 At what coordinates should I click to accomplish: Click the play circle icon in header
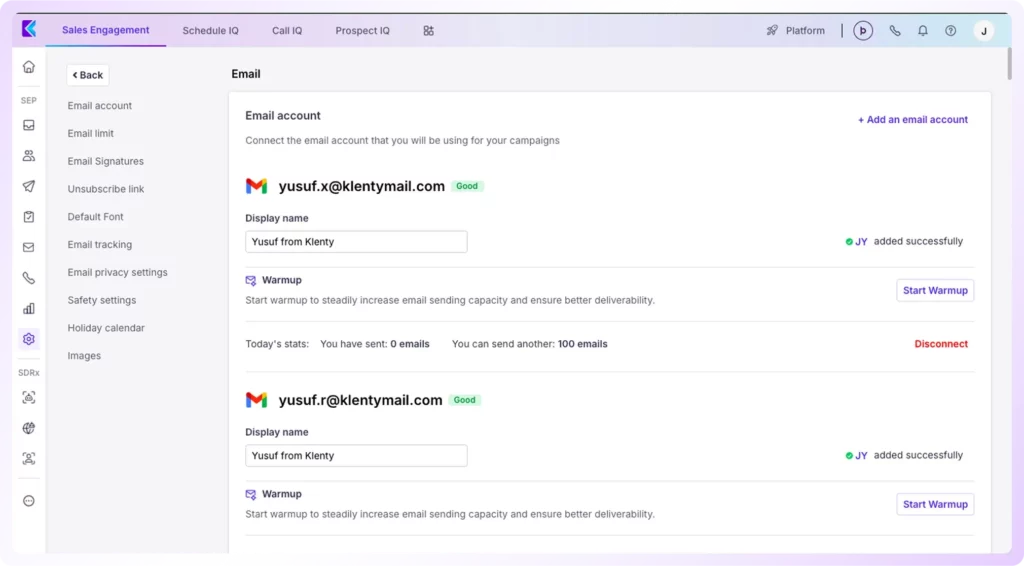pos(863,31)
